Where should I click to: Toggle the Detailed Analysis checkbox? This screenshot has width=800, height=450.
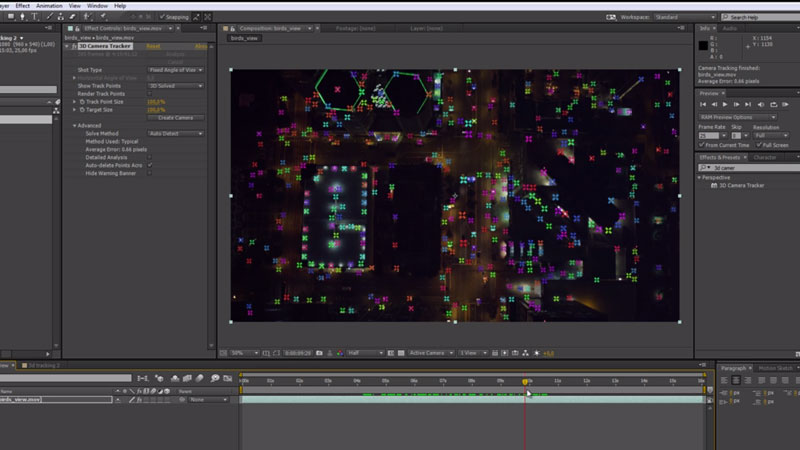click(150, 157)
